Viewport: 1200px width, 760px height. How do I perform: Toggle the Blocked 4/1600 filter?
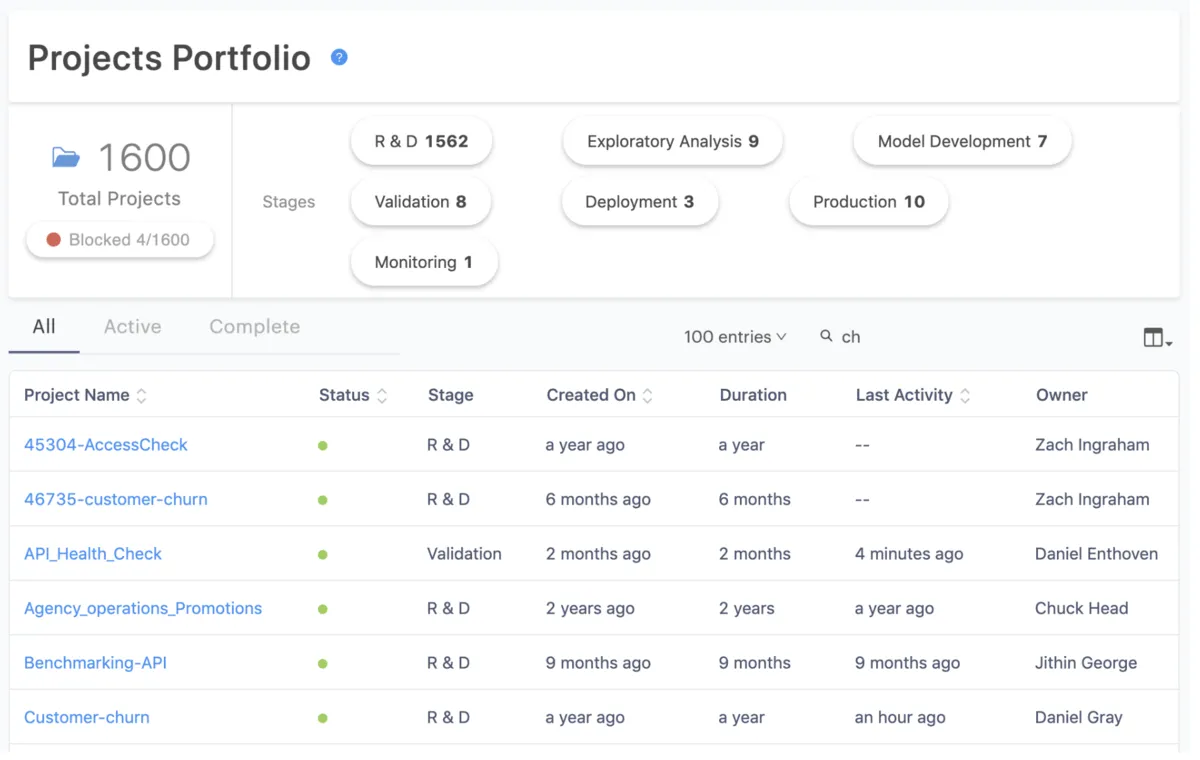coord(119,240)
